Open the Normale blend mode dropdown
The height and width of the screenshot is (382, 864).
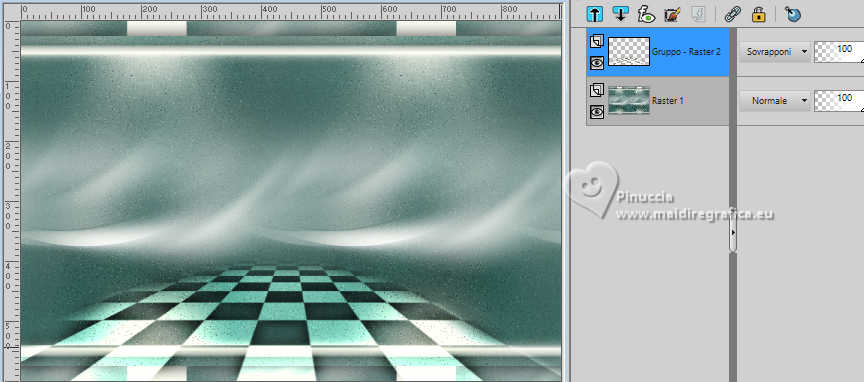point(774,101)
